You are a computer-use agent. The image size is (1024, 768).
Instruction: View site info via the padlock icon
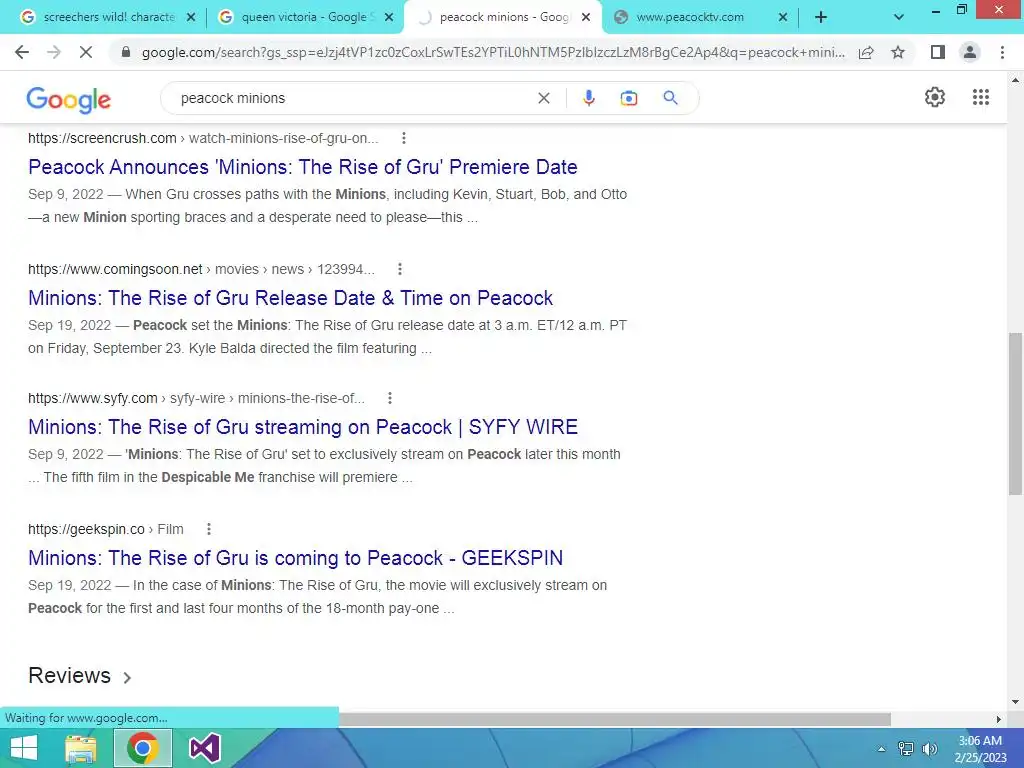point(126,52)
